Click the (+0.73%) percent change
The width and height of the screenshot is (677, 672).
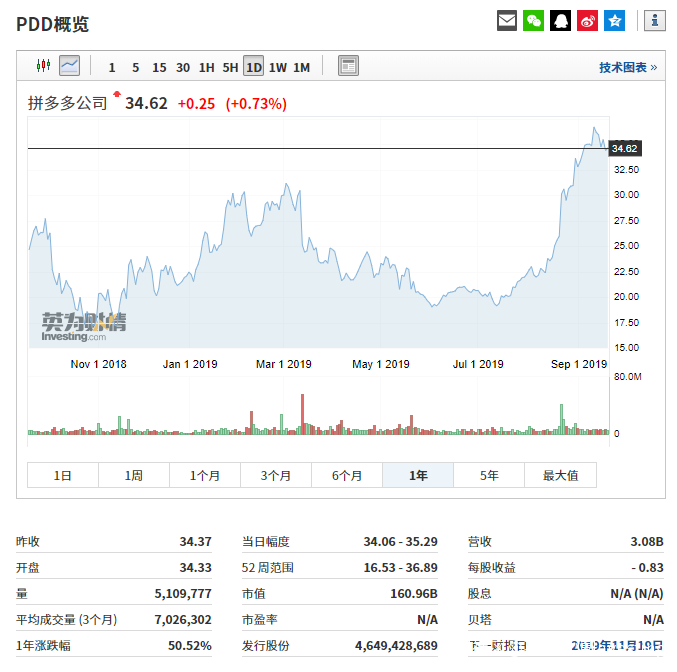[x=256, y=104]
